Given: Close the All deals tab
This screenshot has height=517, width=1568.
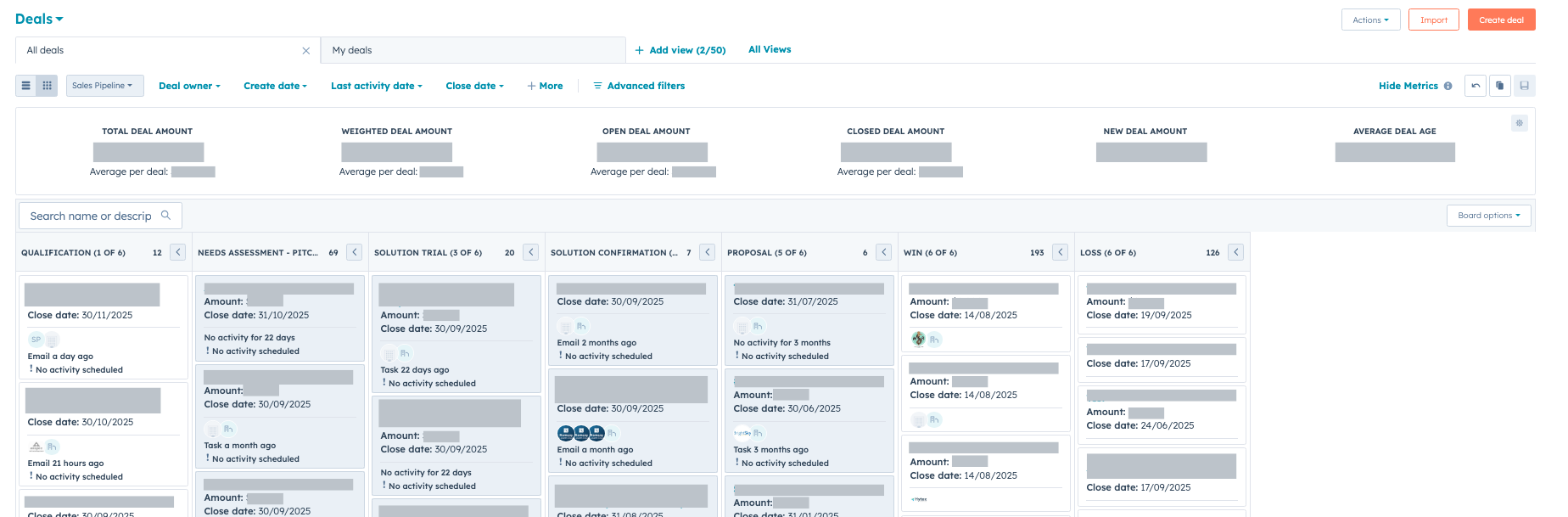Looking at the screenshot, I should coord(306,51).
